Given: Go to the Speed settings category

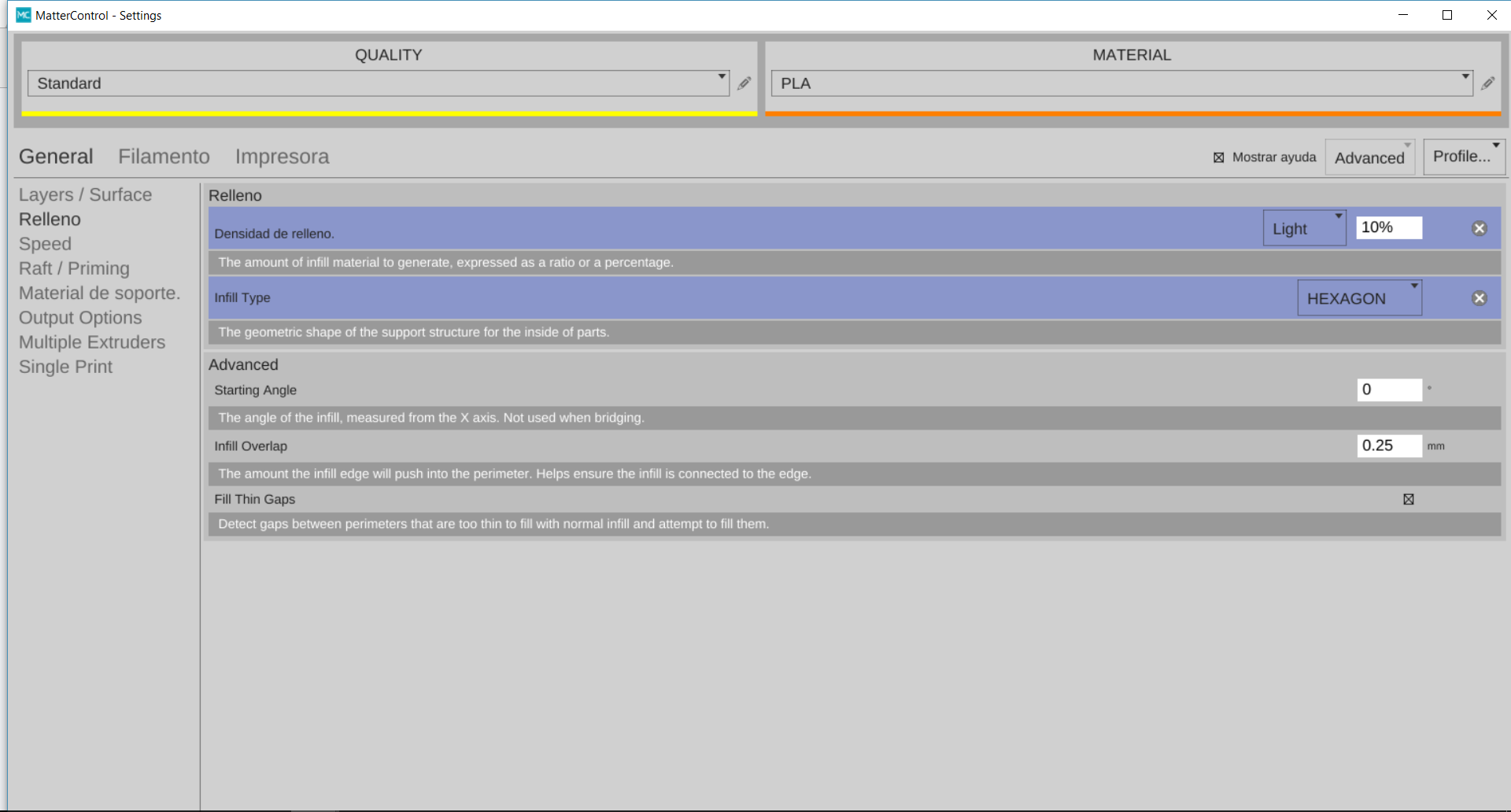Looking at the screenshot, I should point(45,244).
